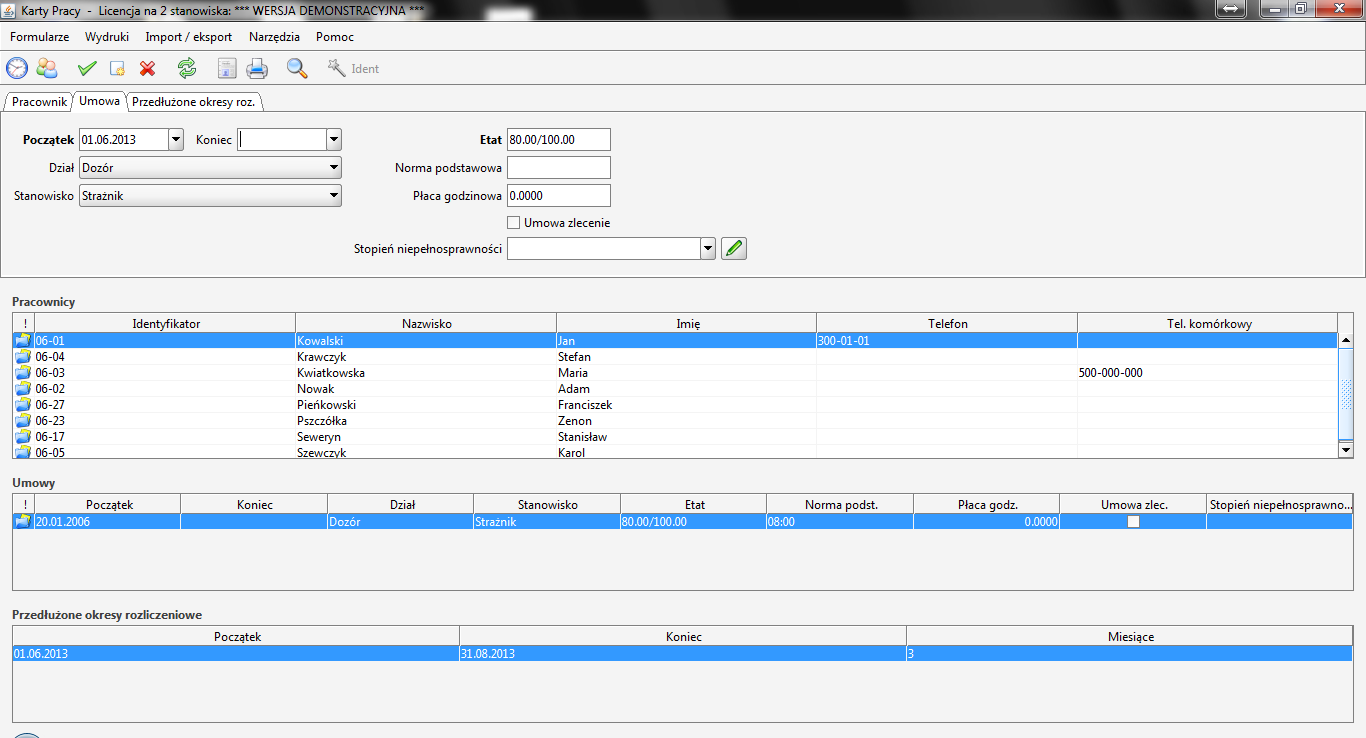Click the Norma podstawowa input field
Viewport: 1366px width, 738px height.
(x=559, y=168)
